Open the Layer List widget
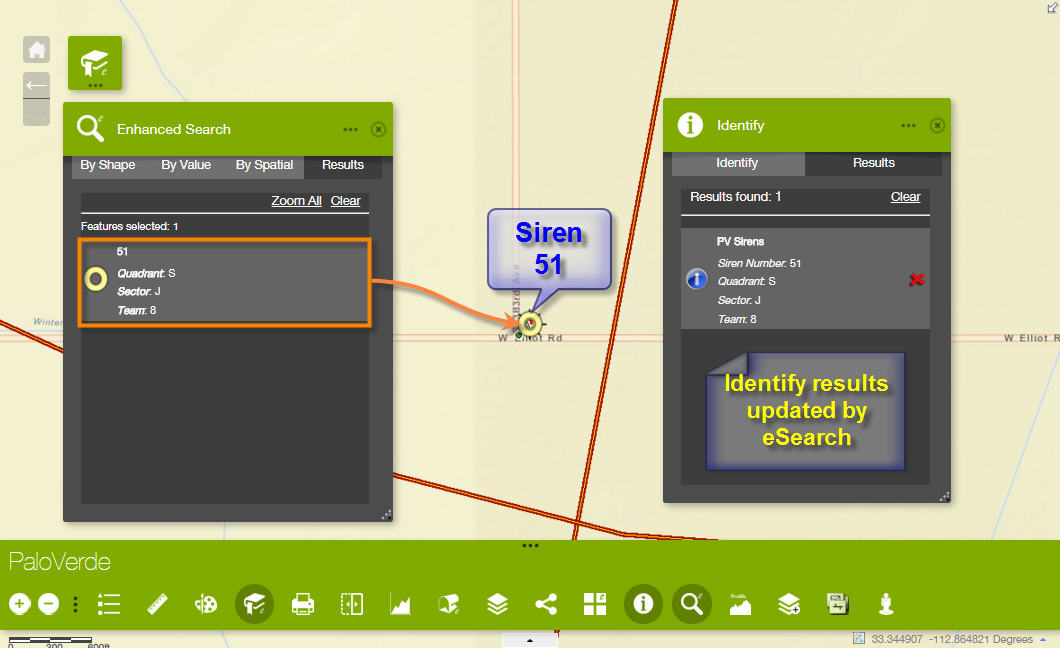The height and width of the screenshot is (648, 1060). click(498, 603)
